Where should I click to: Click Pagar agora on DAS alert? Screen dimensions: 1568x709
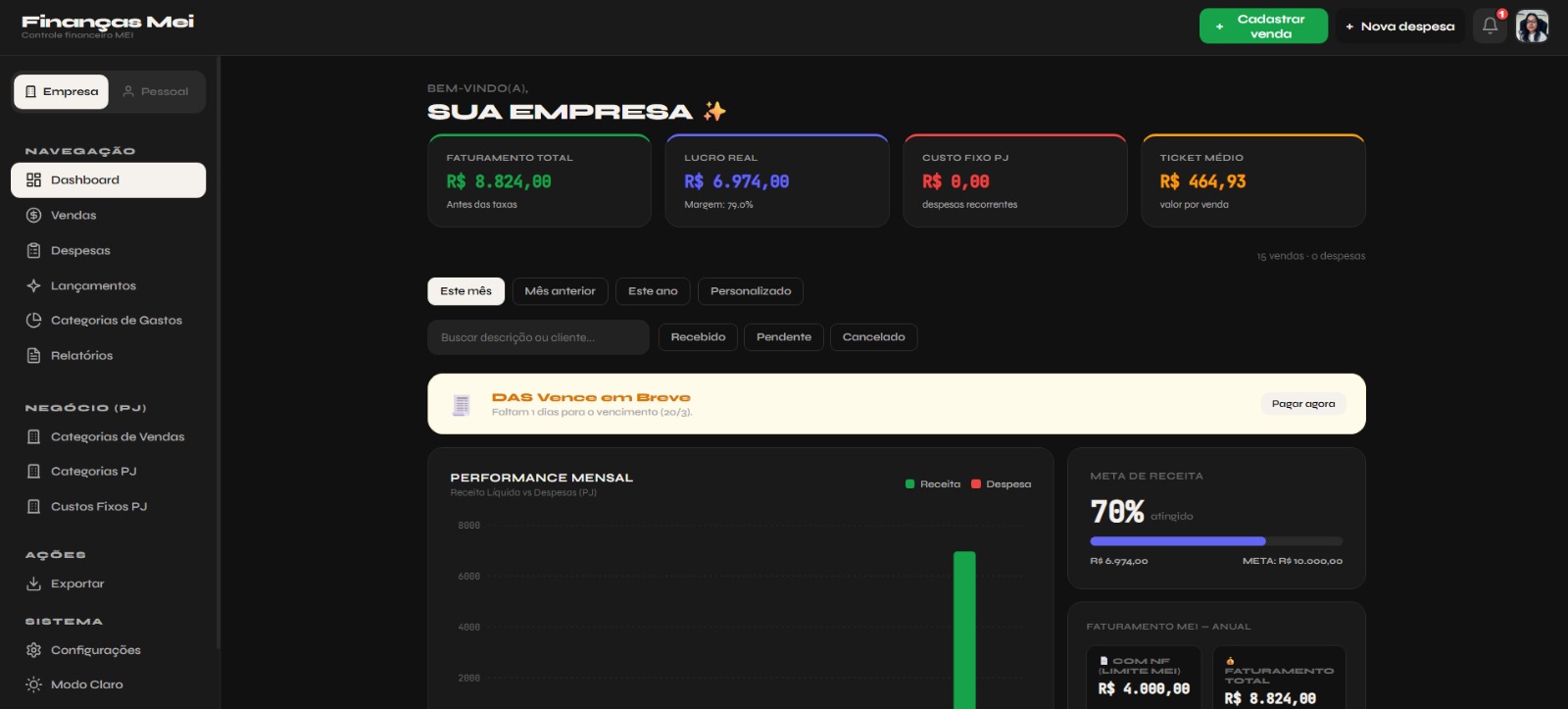click(1302, 404)
